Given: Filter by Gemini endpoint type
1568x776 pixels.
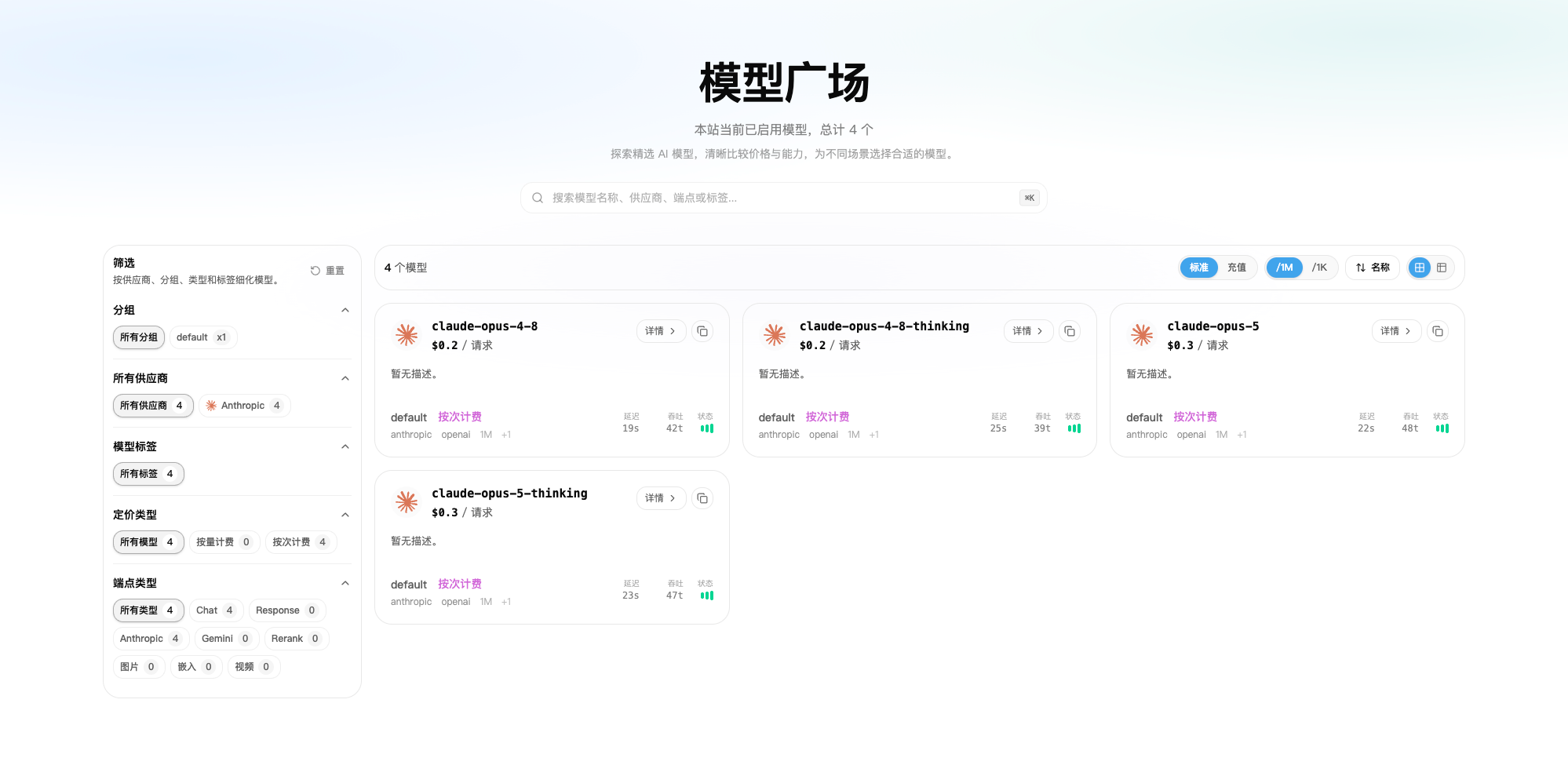Looking at the screenshot, I should coord(227,639).
